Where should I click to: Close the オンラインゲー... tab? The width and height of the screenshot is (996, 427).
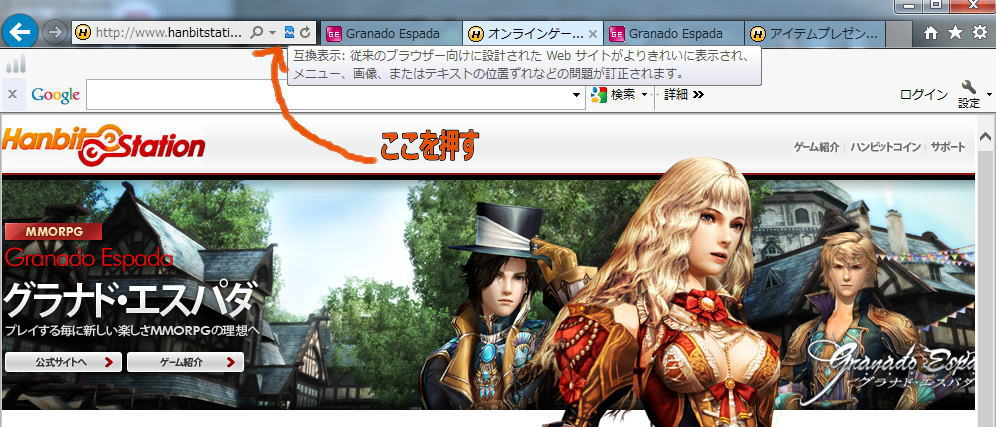(x=593, y=33)
